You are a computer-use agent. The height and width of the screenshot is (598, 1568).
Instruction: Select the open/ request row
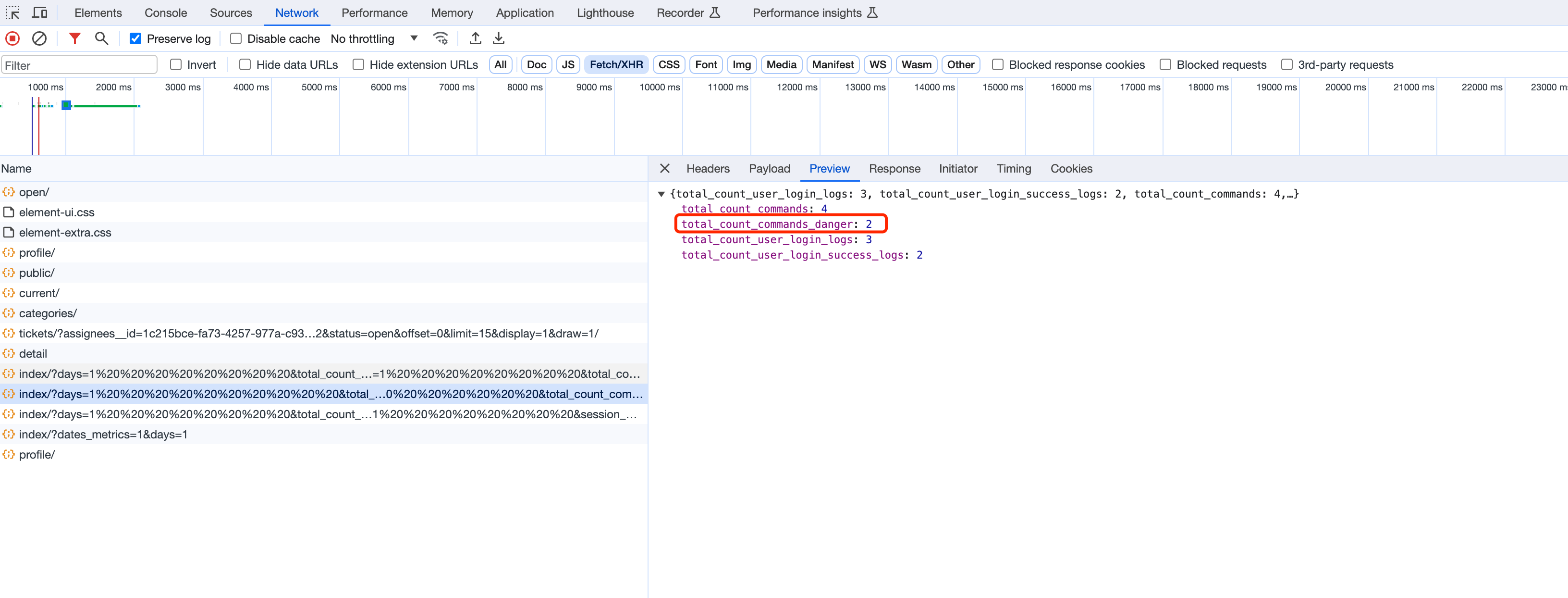click(34, 191)
